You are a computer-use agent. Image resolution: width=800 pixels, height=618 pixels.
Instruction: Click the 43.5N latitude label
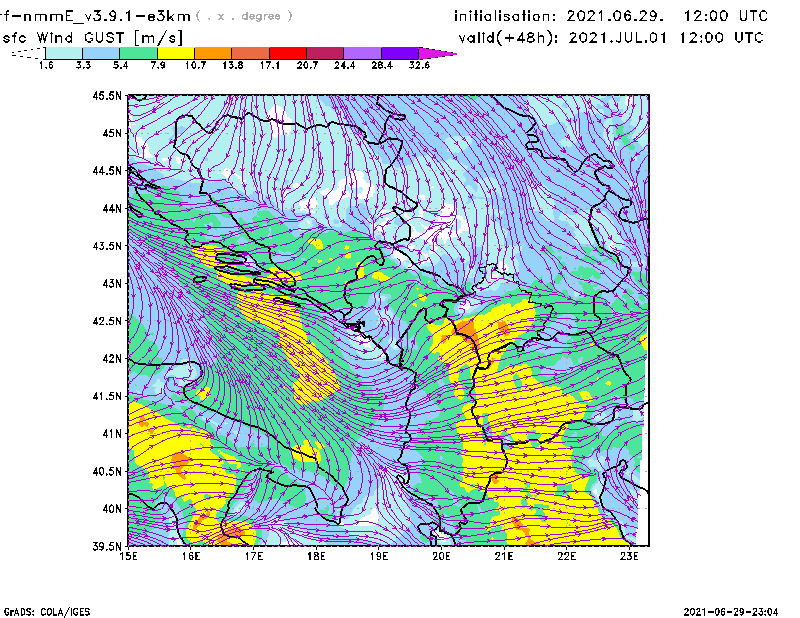tap(108, 246)
